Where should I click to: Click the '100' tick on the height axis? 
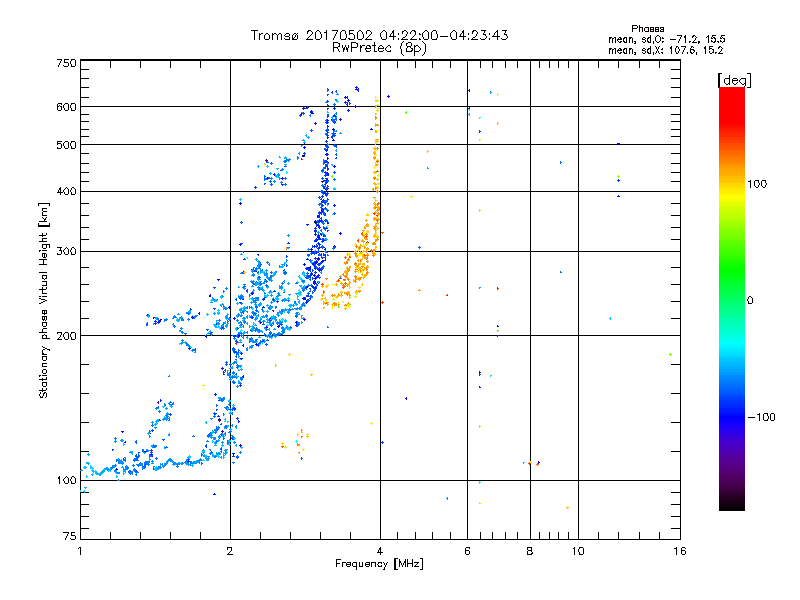66,480
